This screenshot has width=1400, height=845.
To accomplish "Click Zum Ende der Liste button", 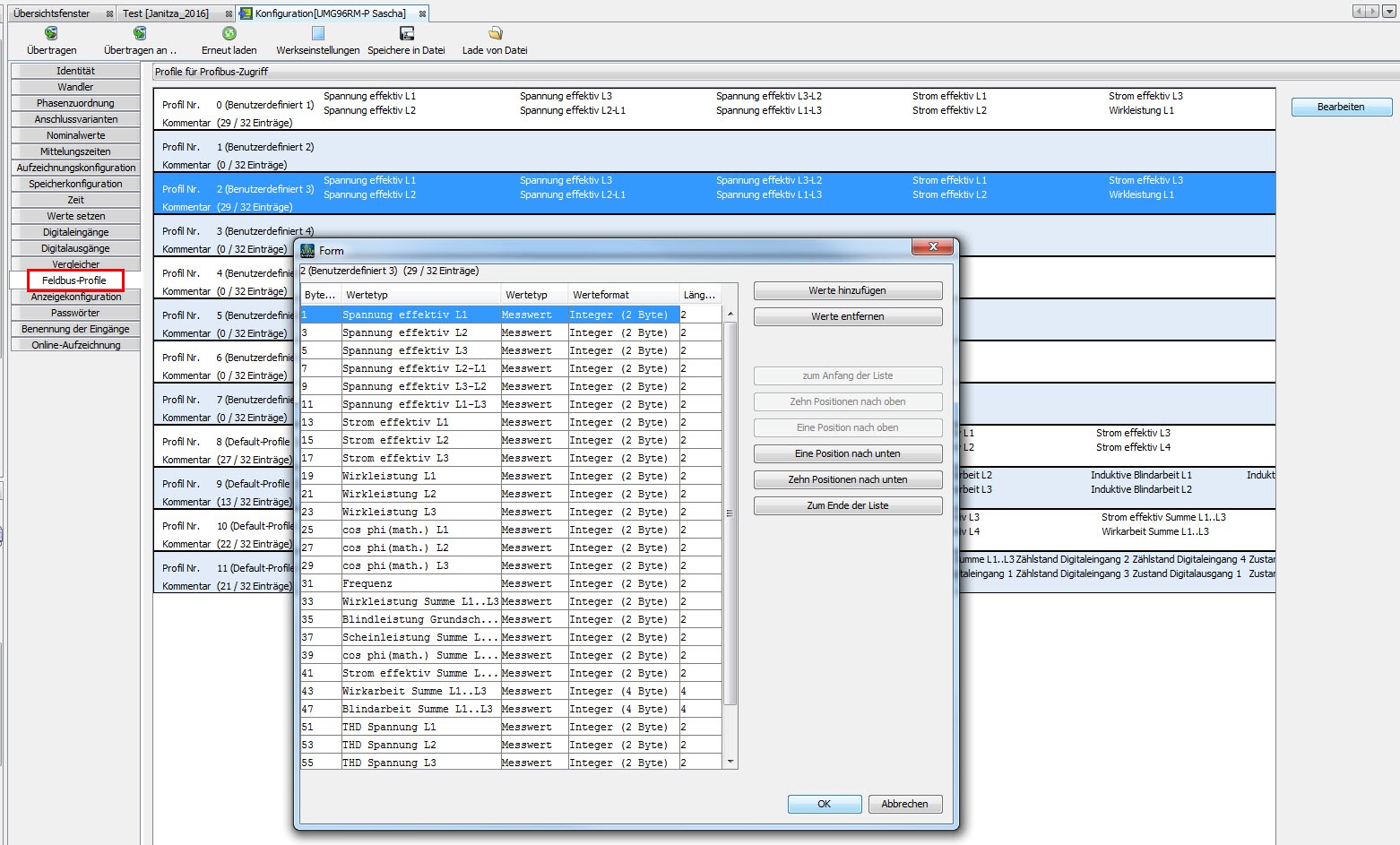I will [847, 505].
